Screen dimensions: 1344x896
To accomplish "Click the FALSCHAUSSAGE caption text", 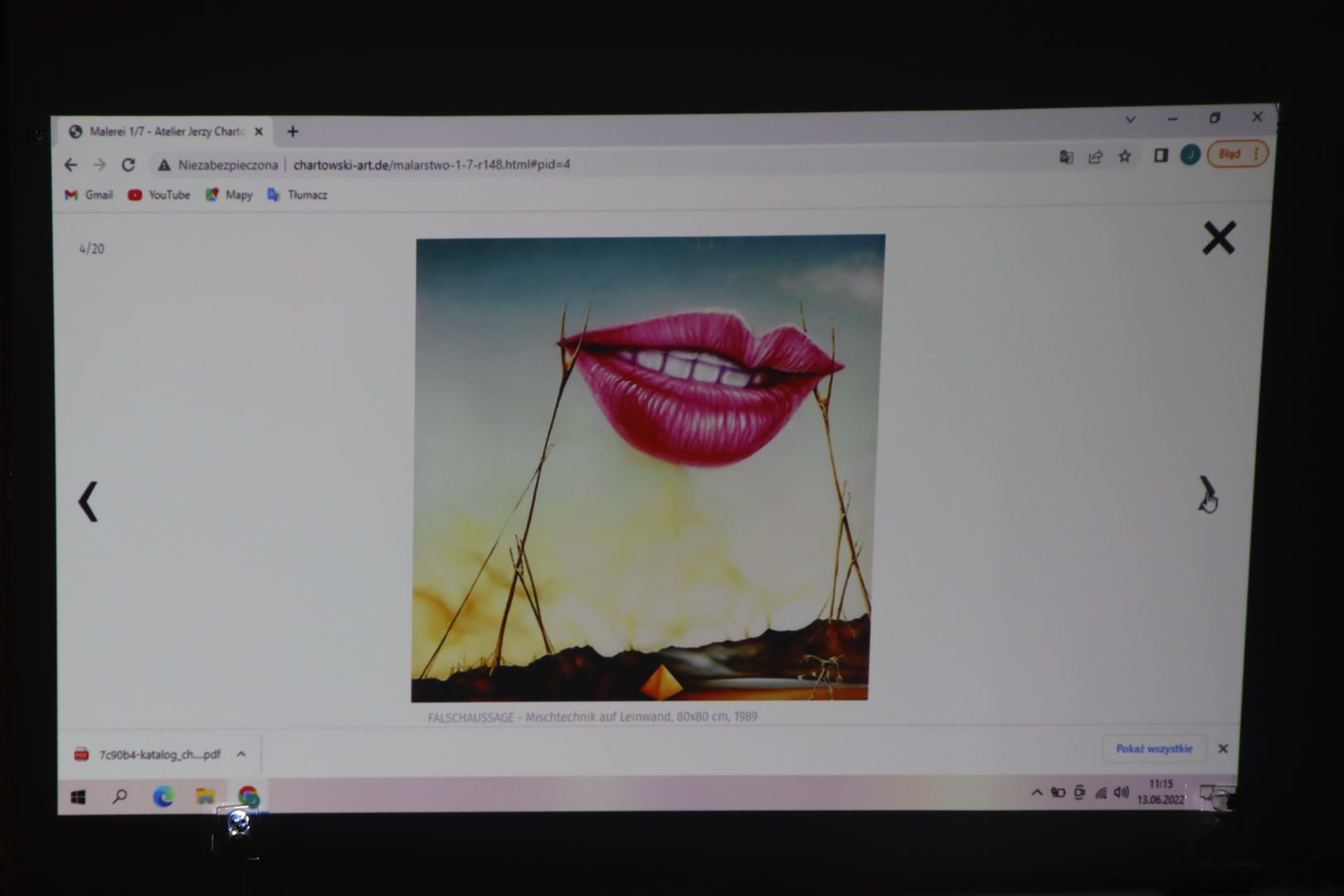I will tap(592, 717).
